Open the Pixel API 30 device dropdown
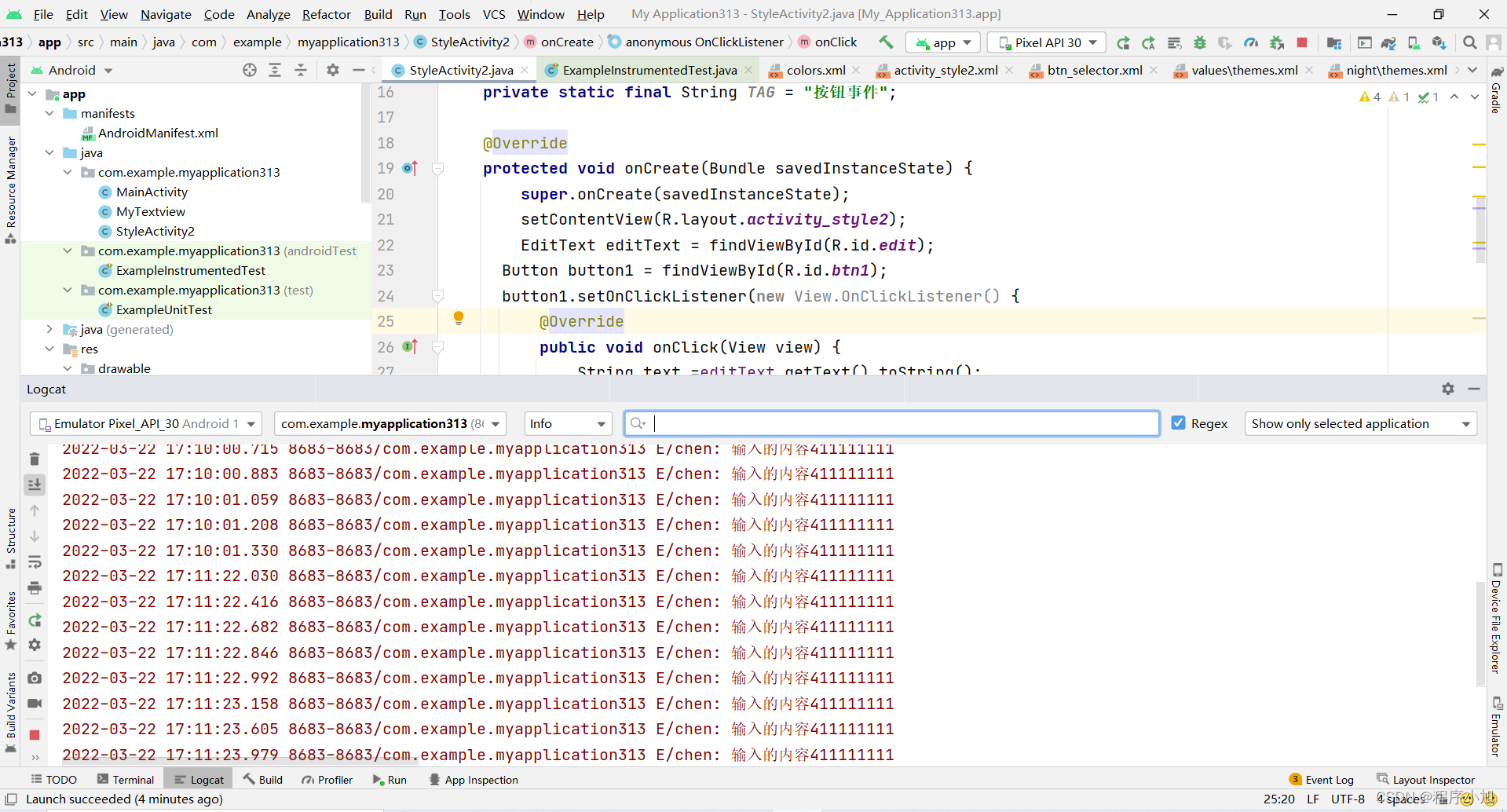The height and width of the screenshot is (812, 1507). [1047, 42]
